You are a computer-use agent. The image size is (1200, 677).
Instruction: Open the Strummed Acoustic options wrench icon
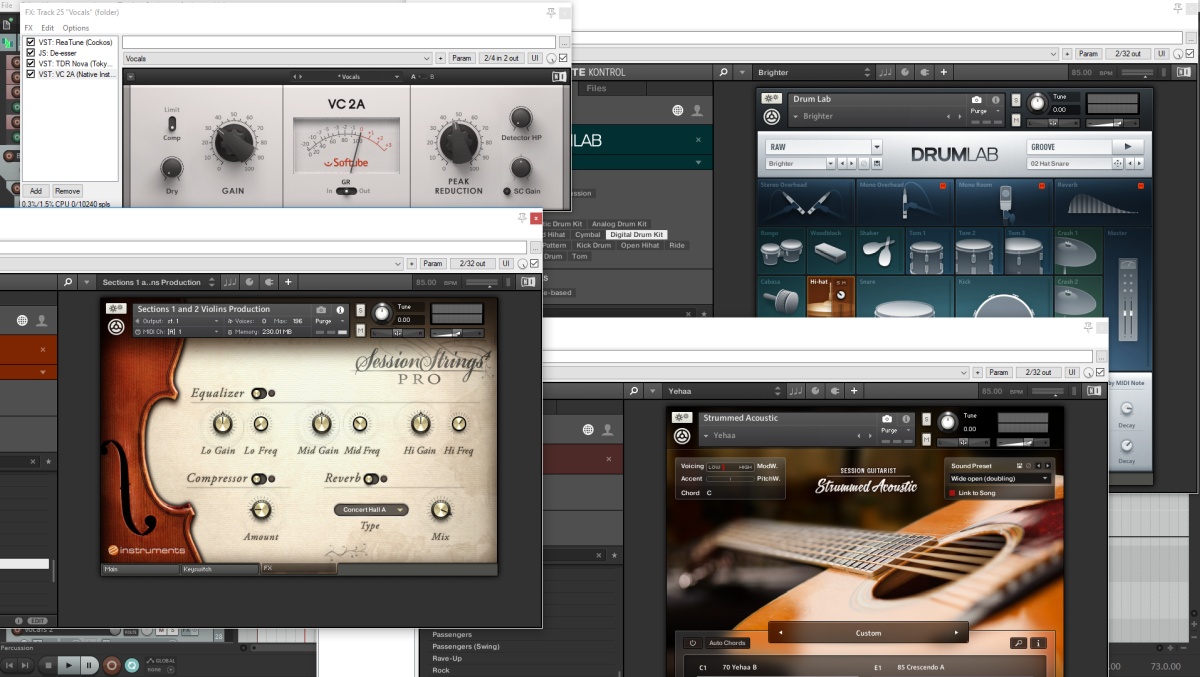click(x=681, y=418)
